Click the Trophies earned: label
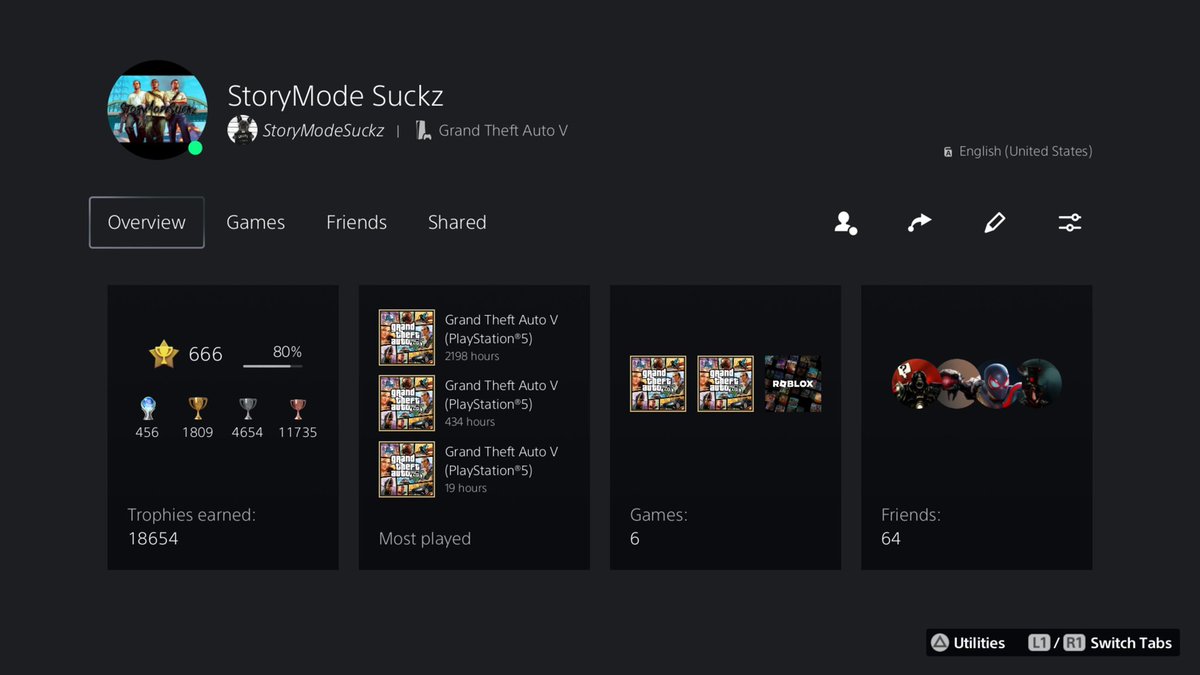Viewport: 1200px width, 675px height. tap(192, 515)
